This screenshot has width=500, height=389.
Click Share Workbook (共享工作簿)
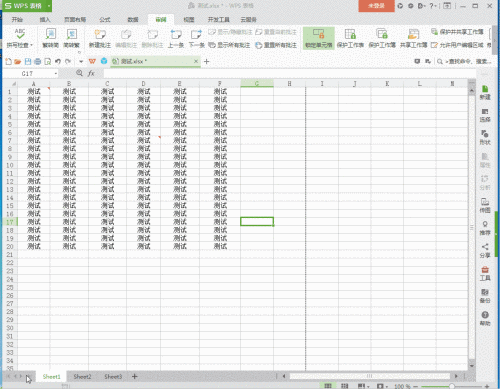[413, 38]
